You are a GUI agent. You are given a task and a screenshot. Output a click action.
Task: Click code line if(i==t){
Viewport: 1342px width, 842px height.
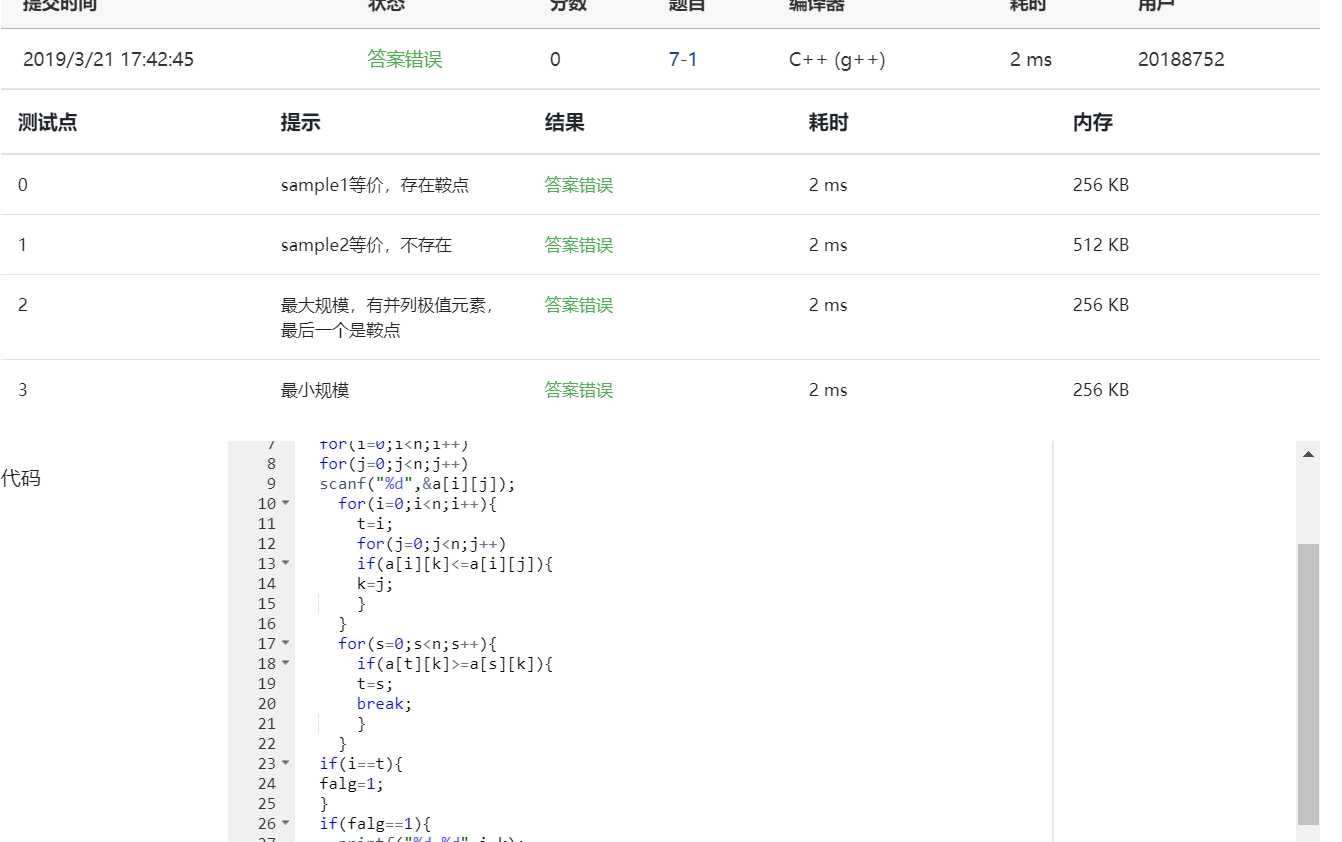(360, 763)
